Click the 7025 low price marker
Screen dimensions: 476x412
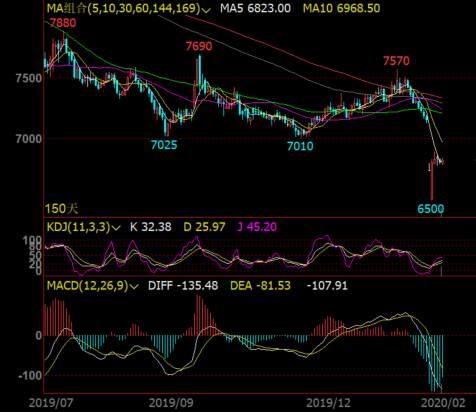click(x=164, y=145)
